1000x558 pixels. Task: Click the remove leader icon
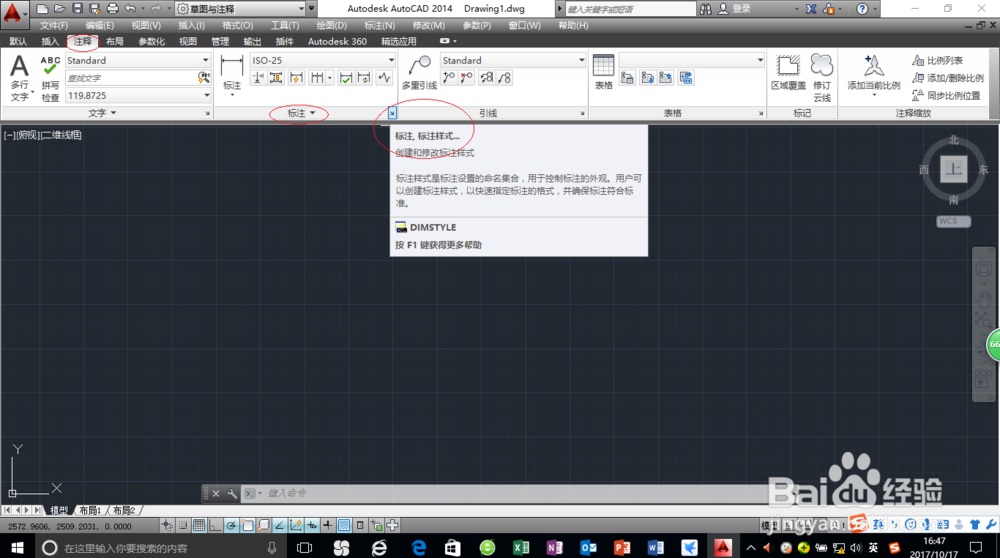click(467, 78)
